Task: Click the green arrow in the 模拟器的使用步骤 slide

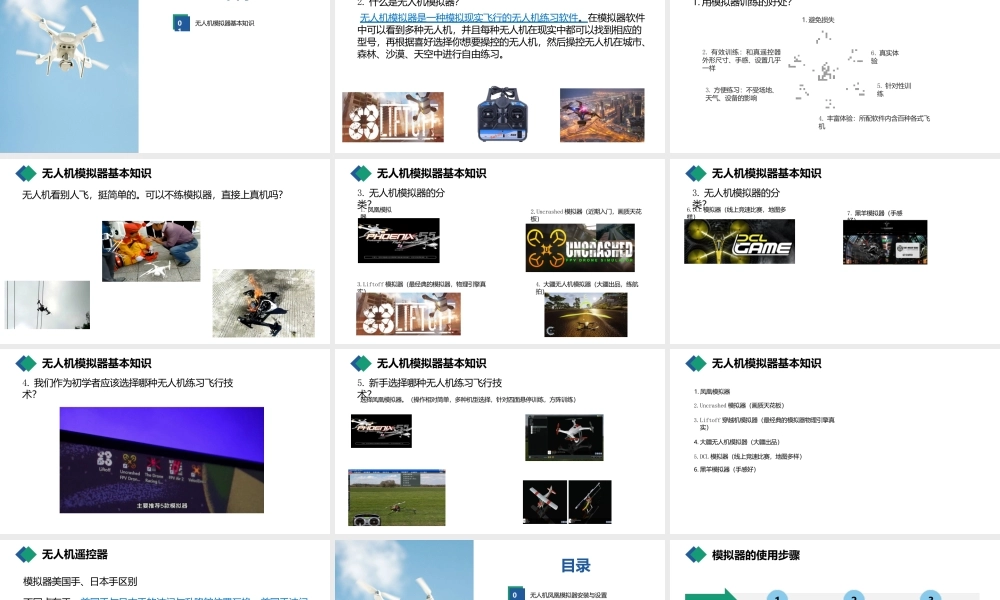Action: click(x=711, y=595)
